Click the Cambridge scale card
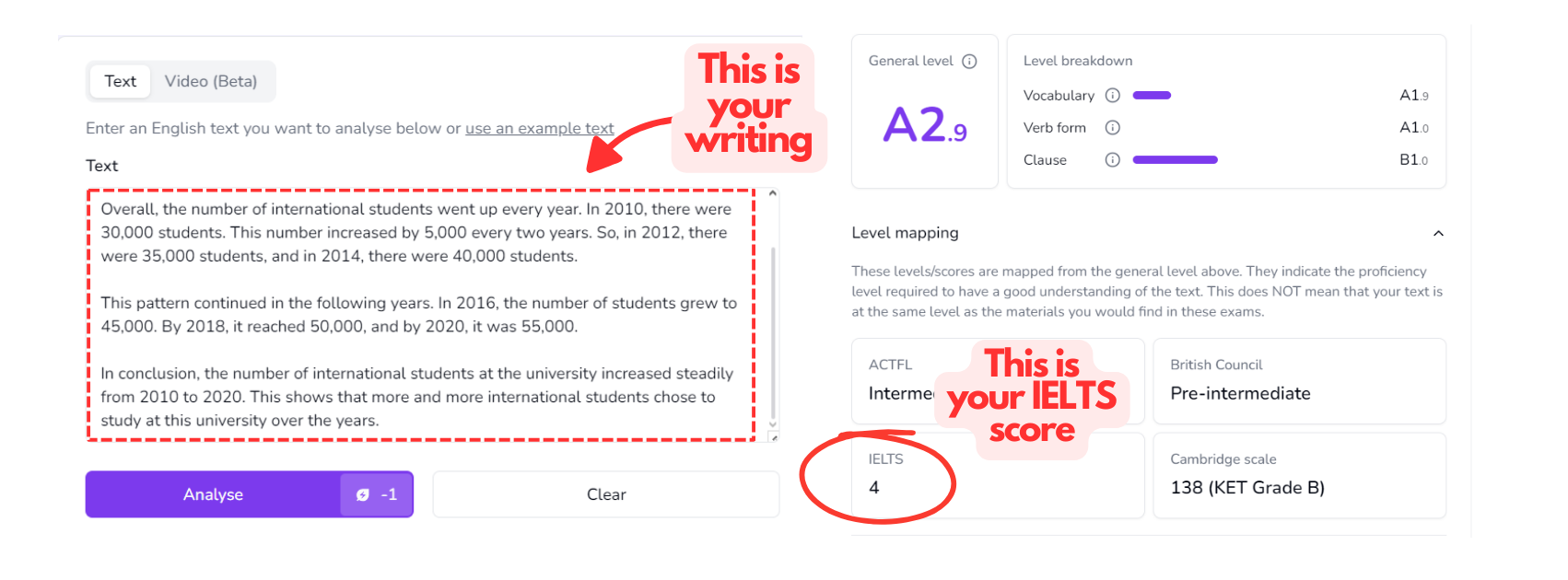The width and height of the screenshot is (1568, 580). tap(1299, 474)
